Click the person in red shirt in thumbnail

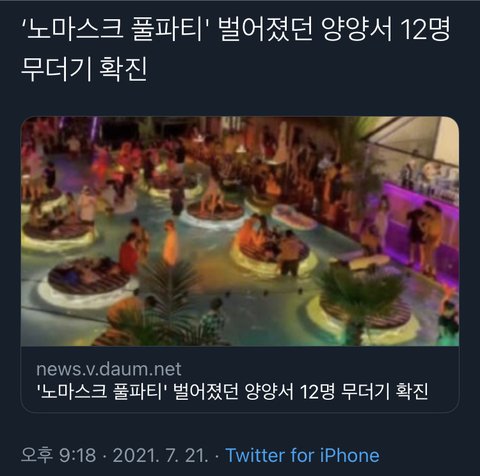coord(128,253)
